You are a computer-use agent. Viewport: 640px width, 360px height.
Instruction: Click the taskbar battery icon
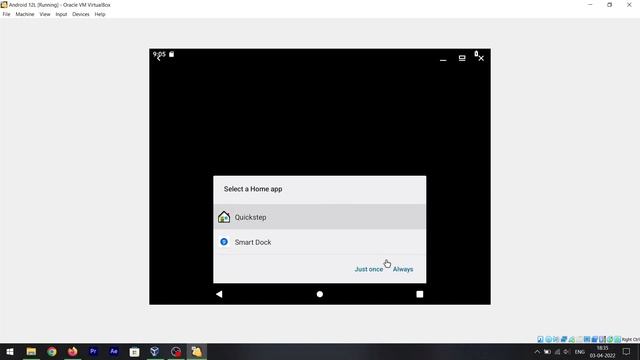click(547, 351)
